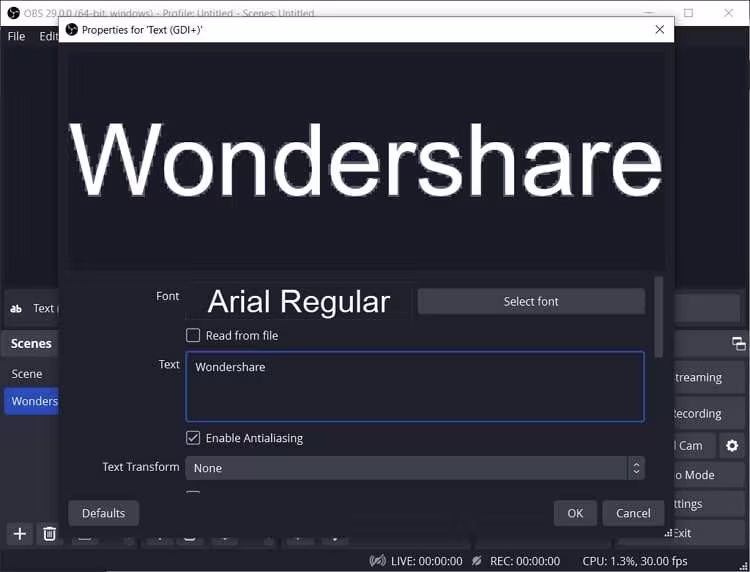
Task: Maximize the OBS main window
Action: pyautogui.click(x=688, y=13)
